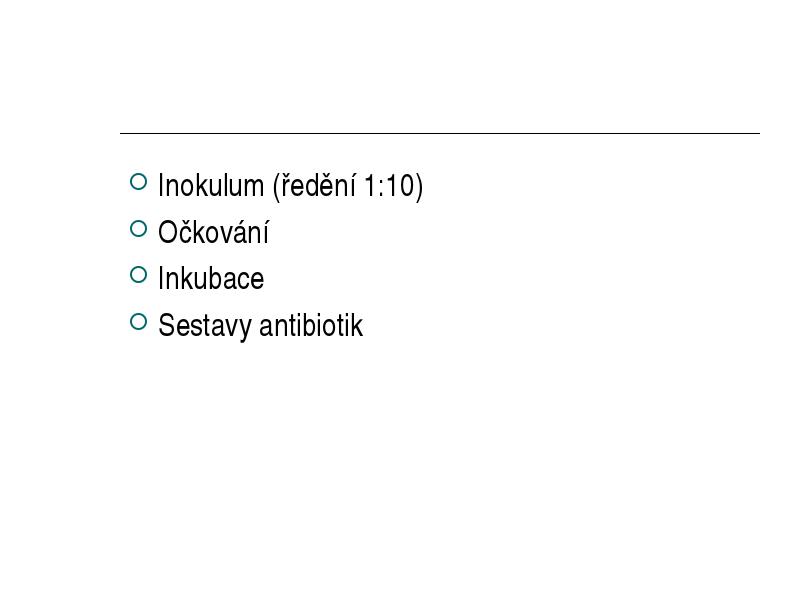Select the bullet marker for Sestavy antibiotik
The width and height of the screenshot is (800, 600).
point(138,322)
